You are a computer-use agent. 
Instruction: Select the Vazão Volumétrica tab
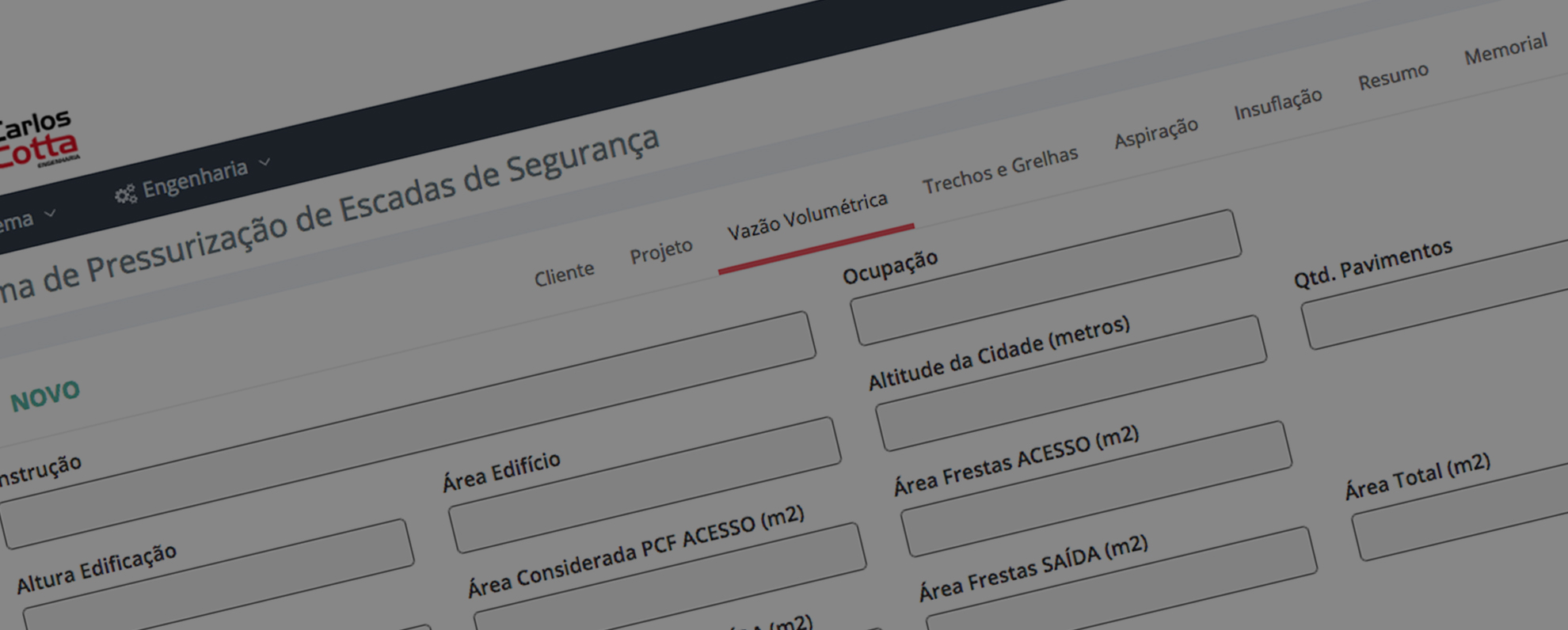click(x=808, y=216)
